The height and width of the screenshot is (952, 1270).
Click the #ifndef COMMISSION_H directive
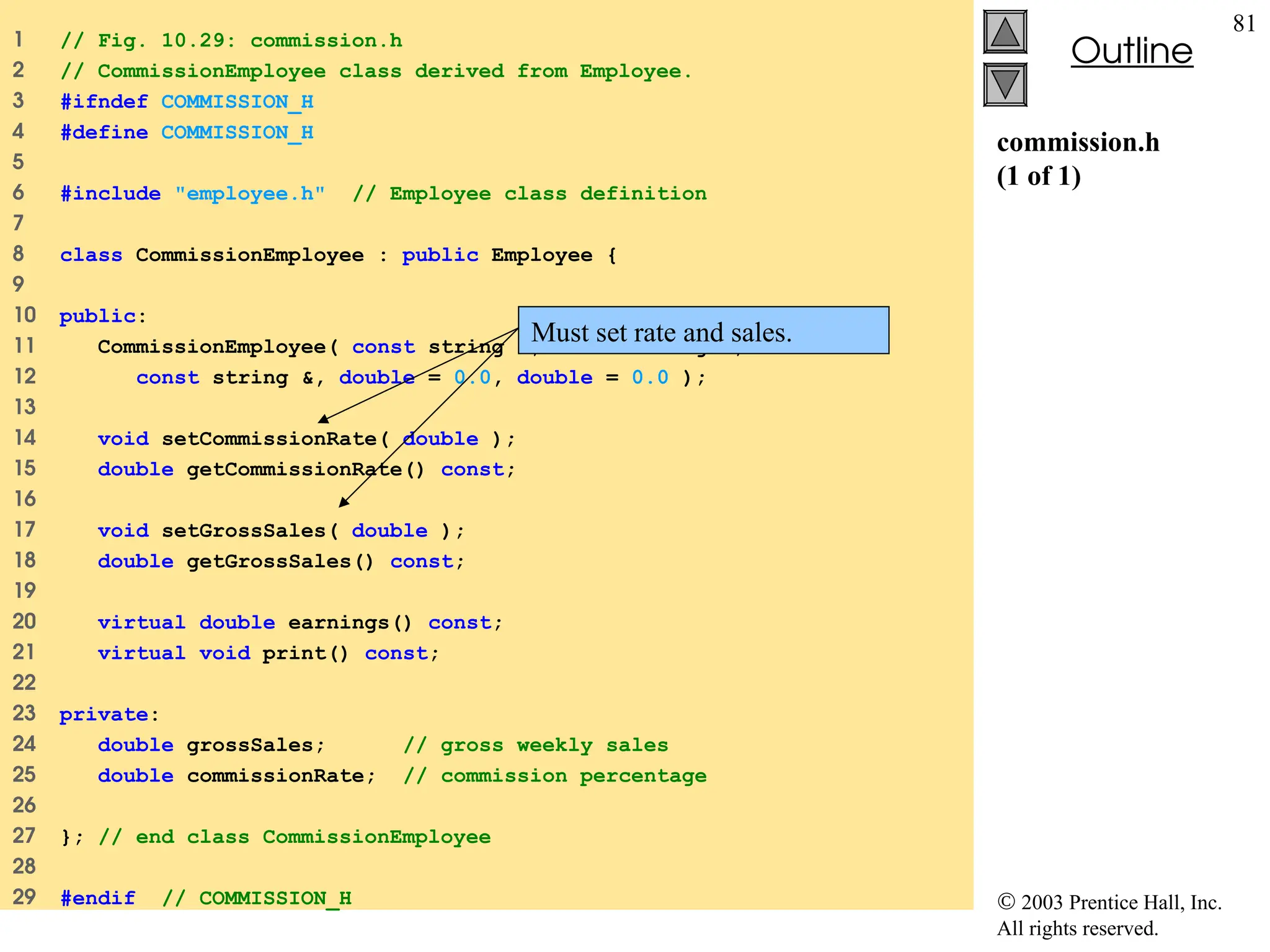click(x=187, y=102)
